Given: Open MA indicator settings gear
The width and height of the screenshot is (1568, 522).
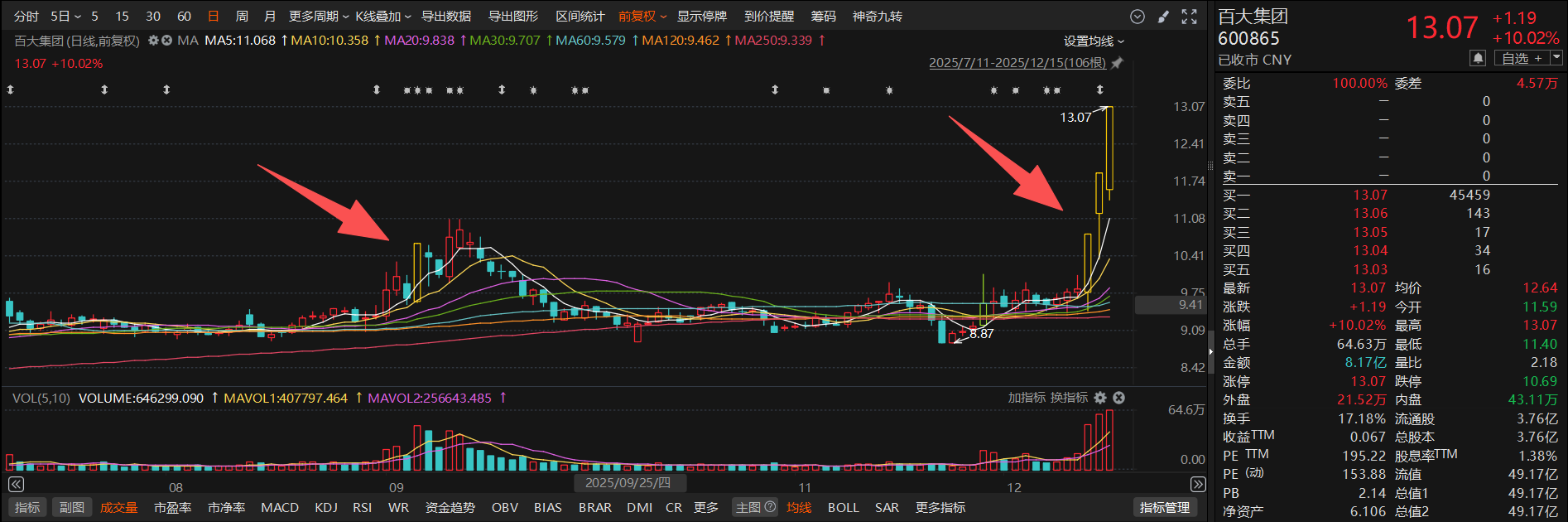Looking at the screenshot, I should (153, 41).
